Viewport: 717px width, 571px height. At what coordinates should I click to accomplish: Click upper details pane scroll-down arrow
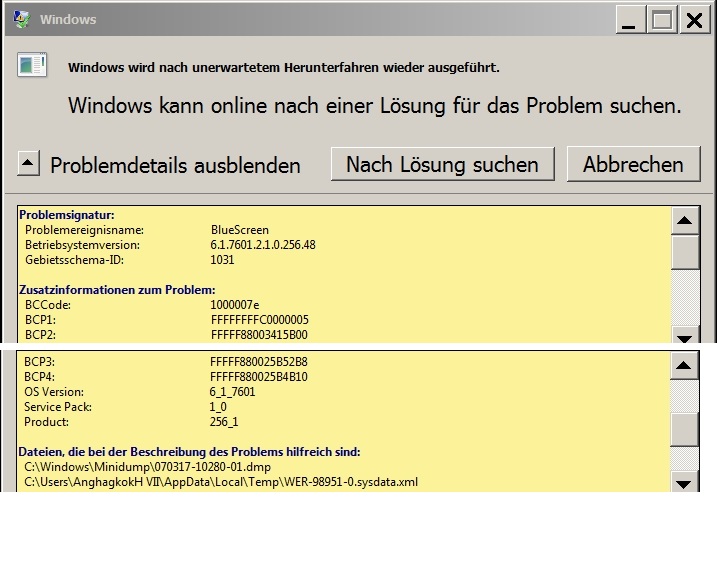pyautogui.click(x=685, y=336)
